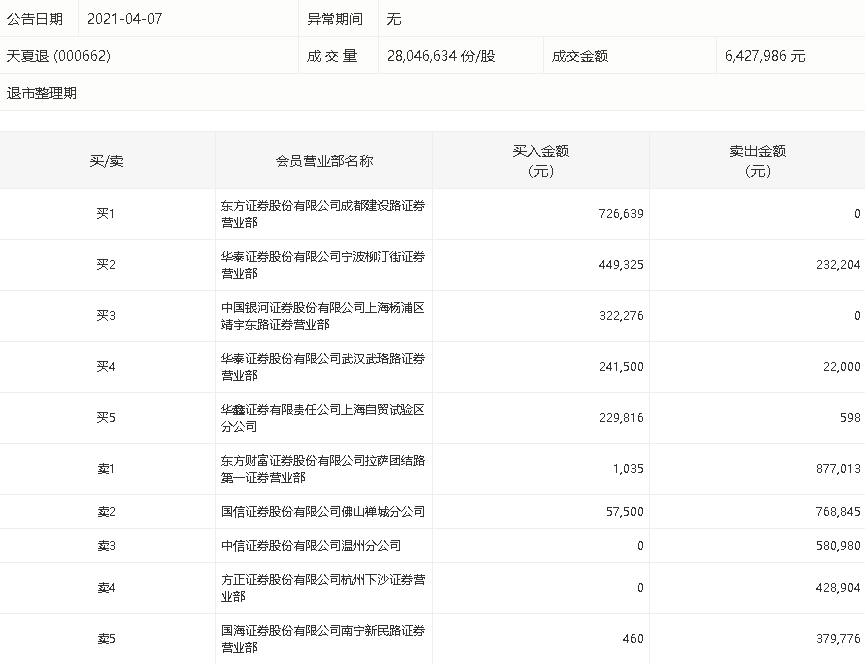Select the stock name 天夏退 (000662)
Image resolution: width=865 pixels, height=664 pixels.
tap(58, 56)
